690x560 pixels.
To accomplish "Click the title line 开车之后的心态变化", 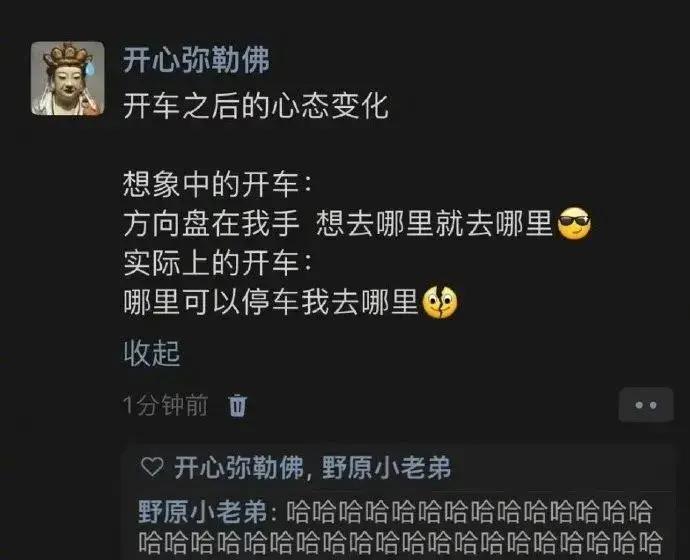I will pyautogui.click(x=256, y=106).
